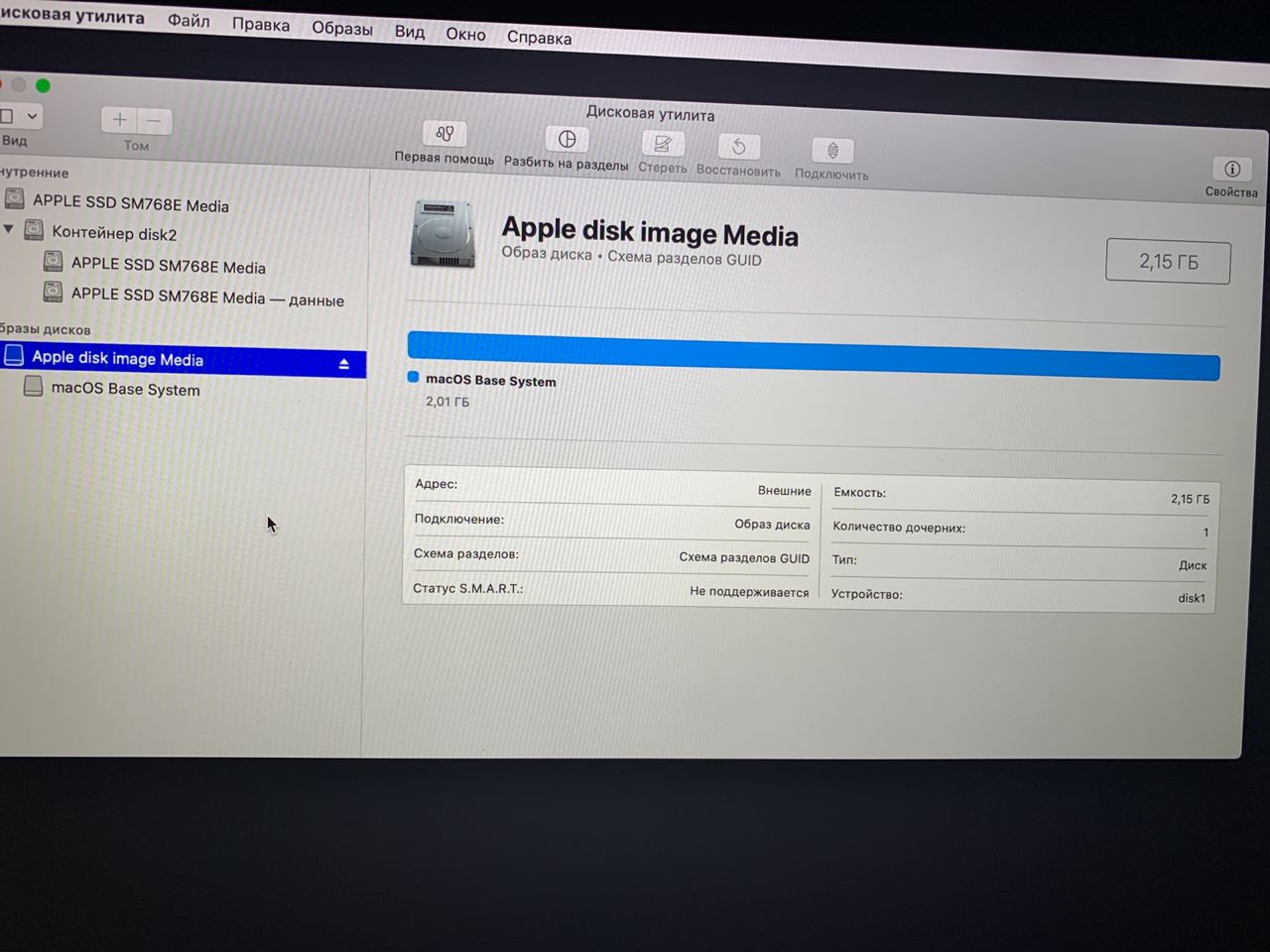Click the Не поддерживается S.M.A.R.T. value

749,591
